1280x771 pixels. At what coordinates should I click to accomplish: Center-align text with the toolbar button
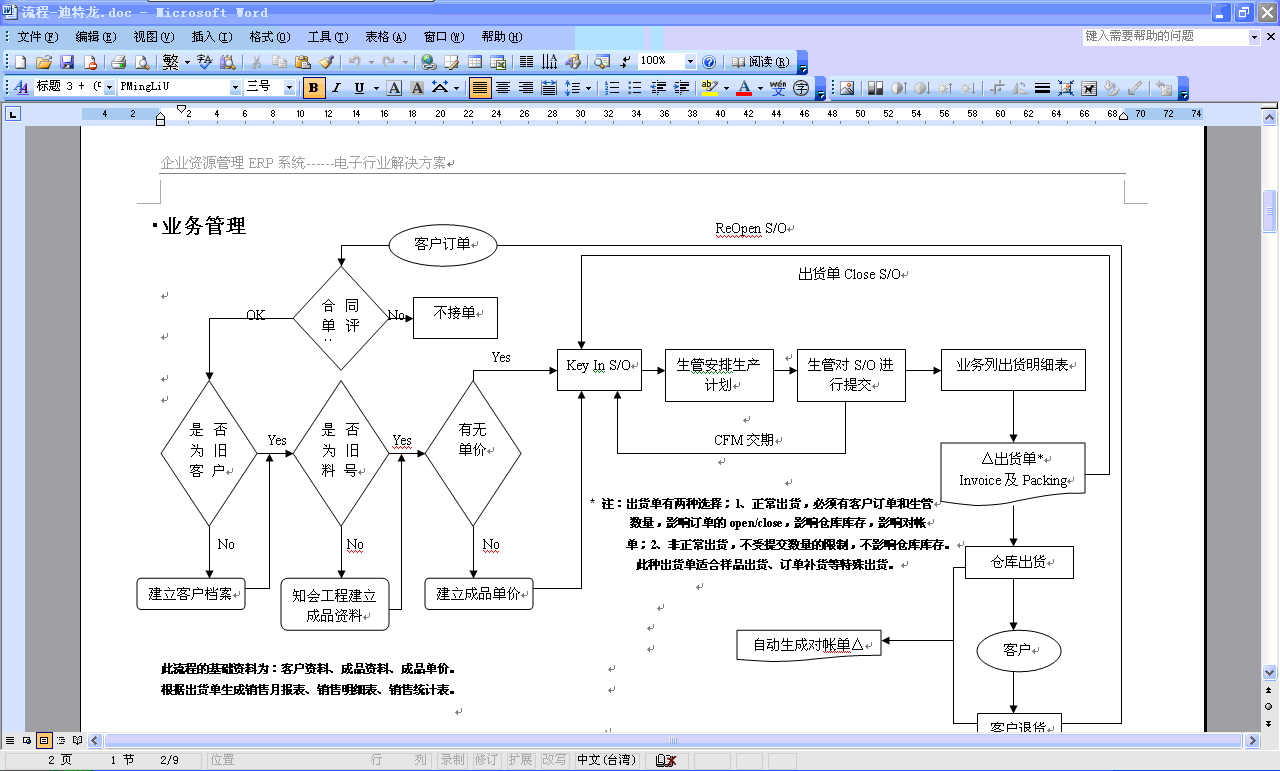503,88
